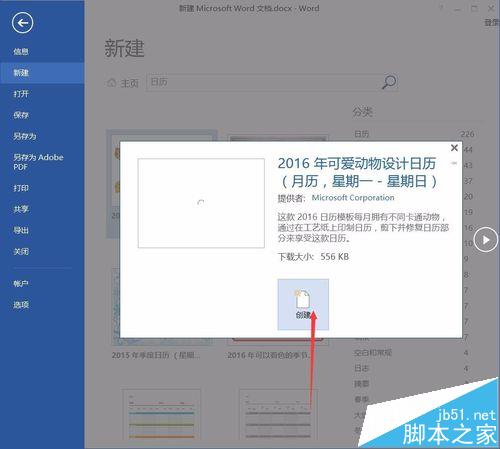Open the 帐户 page
Screen dimensions: 500x449
(21, 283)
